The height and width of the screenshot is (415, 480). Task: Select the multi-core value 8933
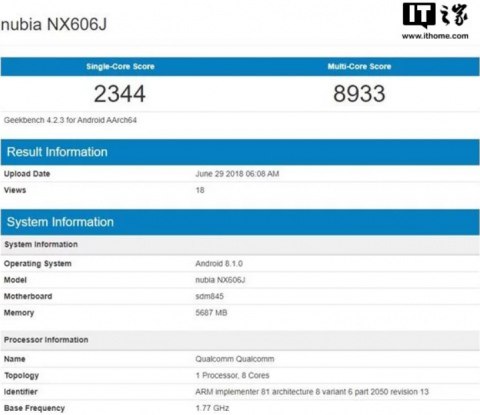pos(359,94)
